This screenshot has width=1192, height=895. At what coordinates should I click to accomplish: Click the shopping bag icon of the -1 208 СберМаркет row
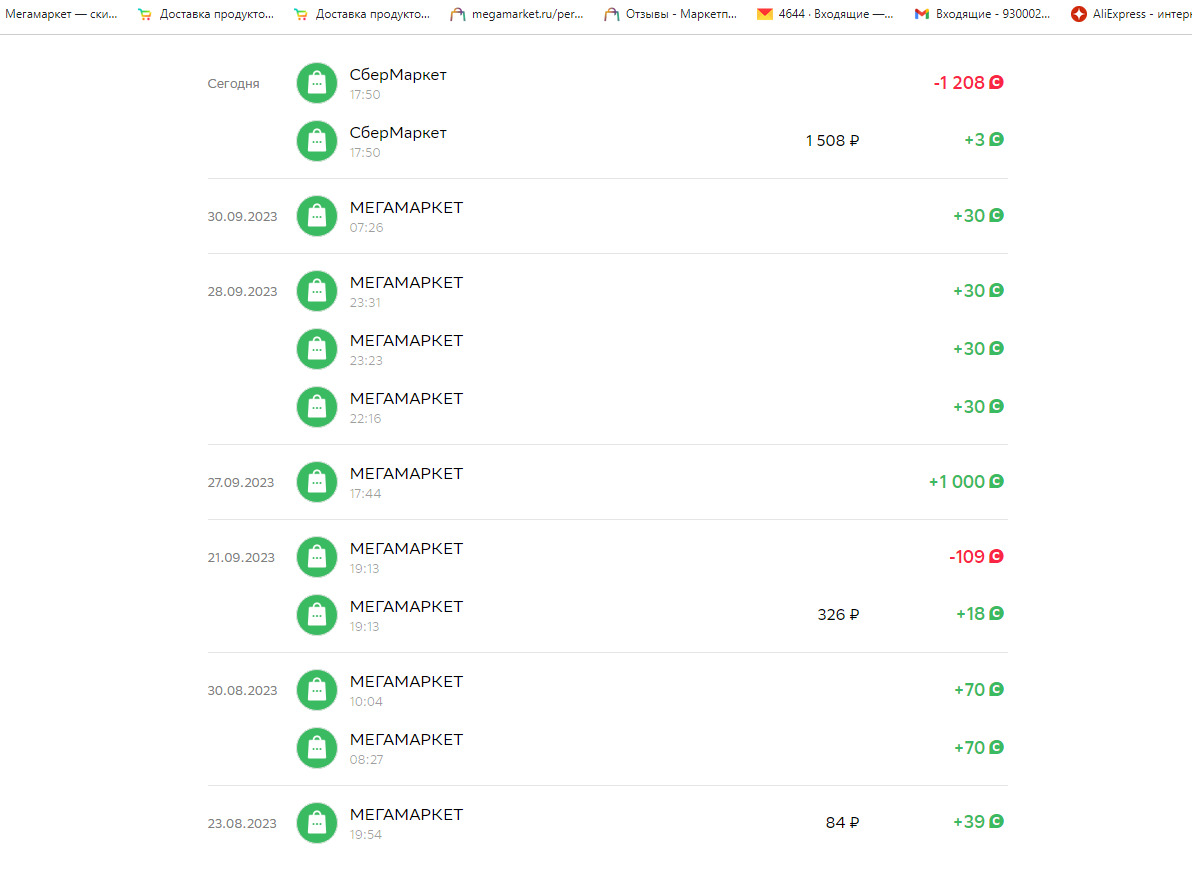pyautogui.click(x=317, y=83)
